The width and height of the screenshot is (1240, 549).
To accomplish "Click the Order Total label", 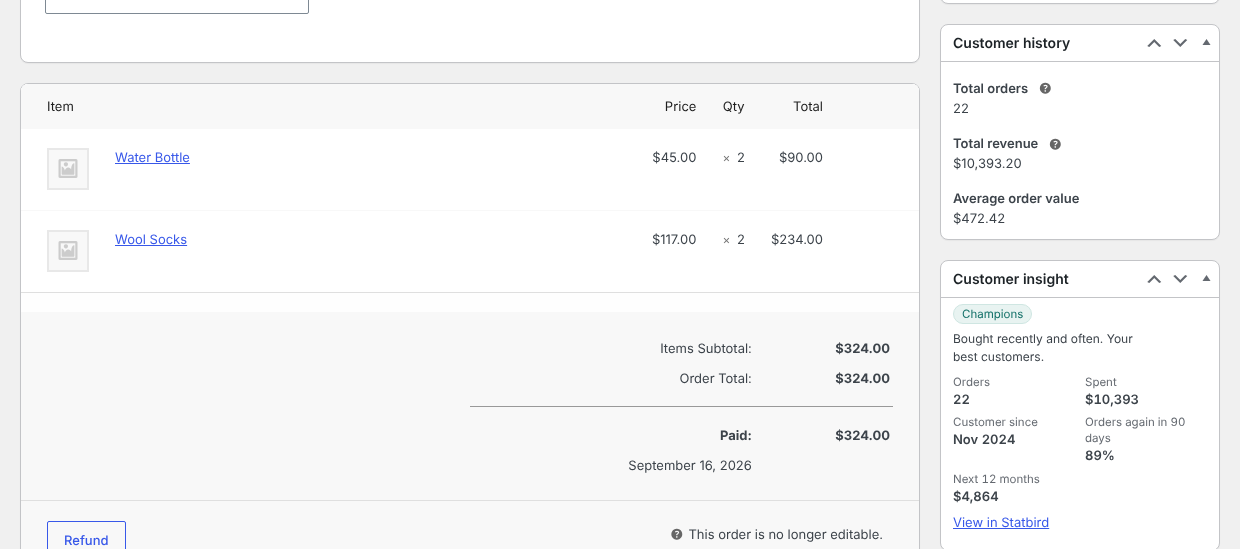I will [x=715, y=379].
